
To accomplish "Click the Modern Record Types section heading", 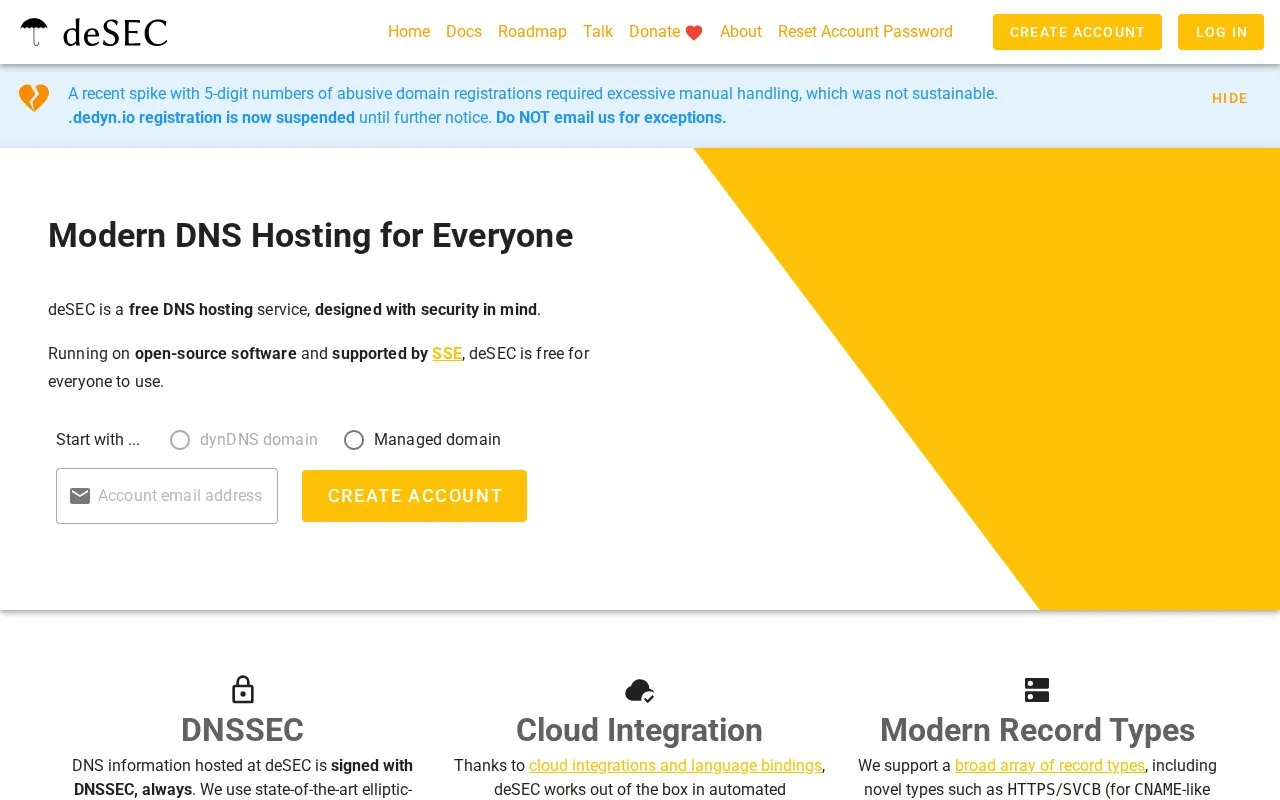I will tap(1037, 730).
